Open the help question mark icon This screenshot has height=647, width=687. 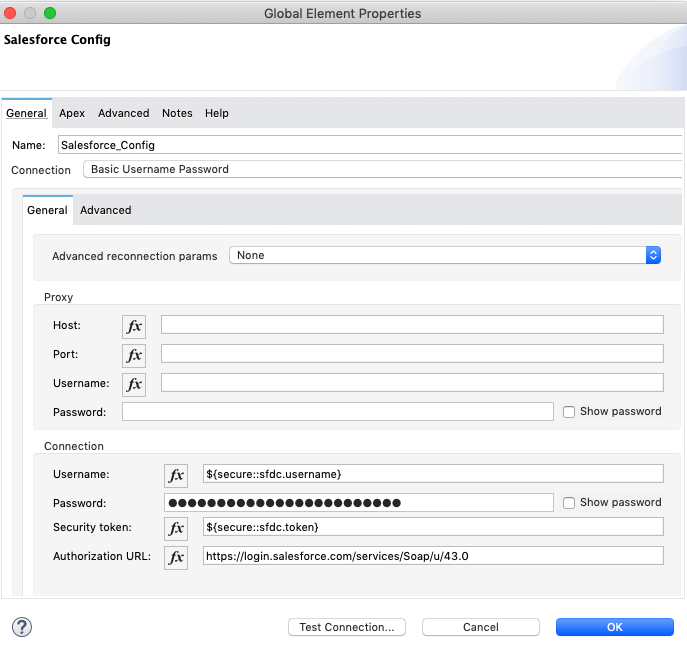pyautogui.click(x=22, y=627)
